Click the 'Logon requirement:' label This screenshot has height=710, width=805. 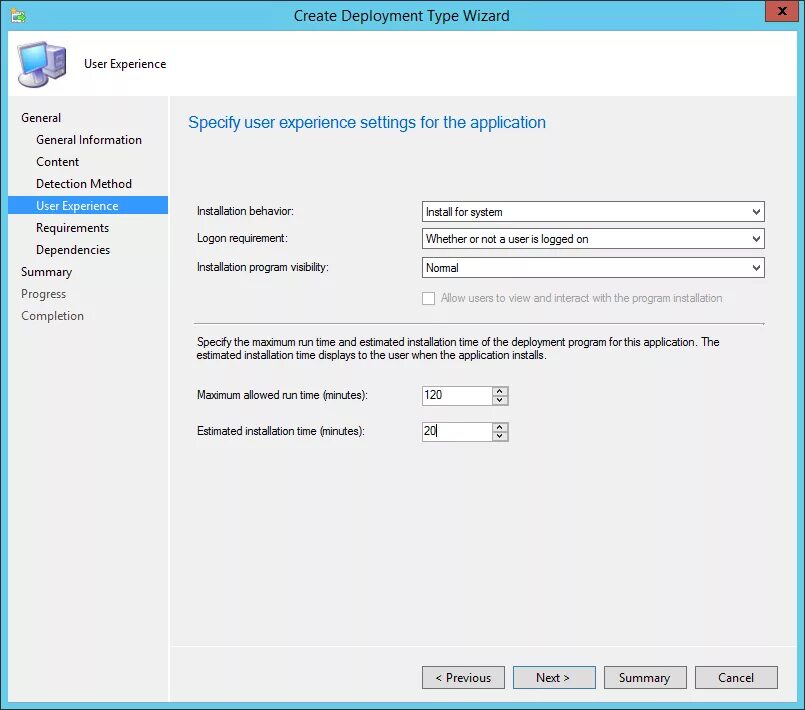click(242, 238)
